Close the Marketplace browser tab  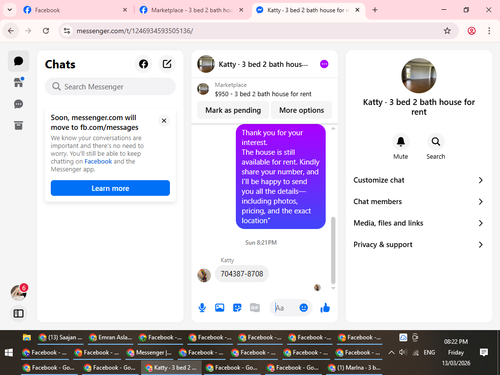pyautogui.click(x=241, y=10)
